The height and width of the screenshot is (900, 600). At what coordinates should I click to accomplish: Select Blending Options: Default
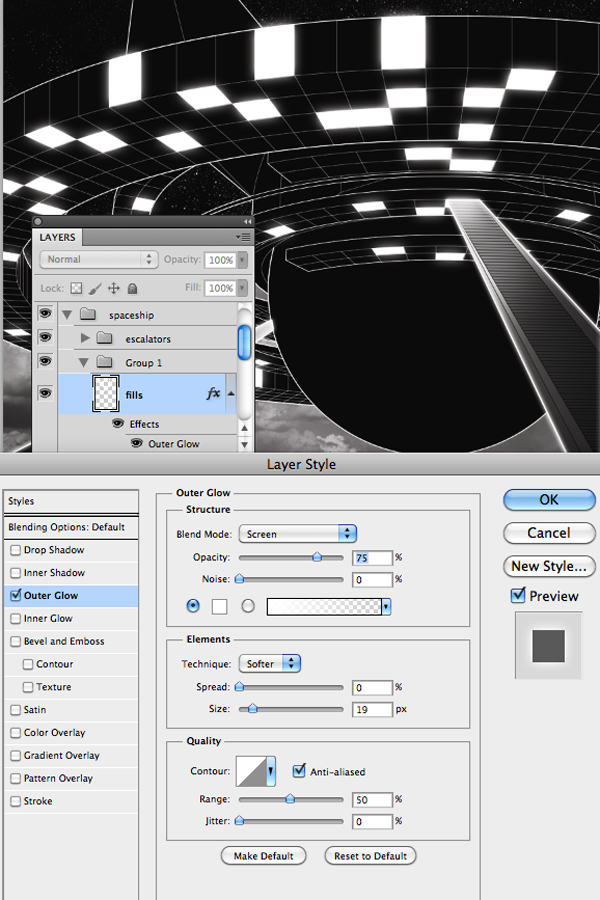point(71,527)
